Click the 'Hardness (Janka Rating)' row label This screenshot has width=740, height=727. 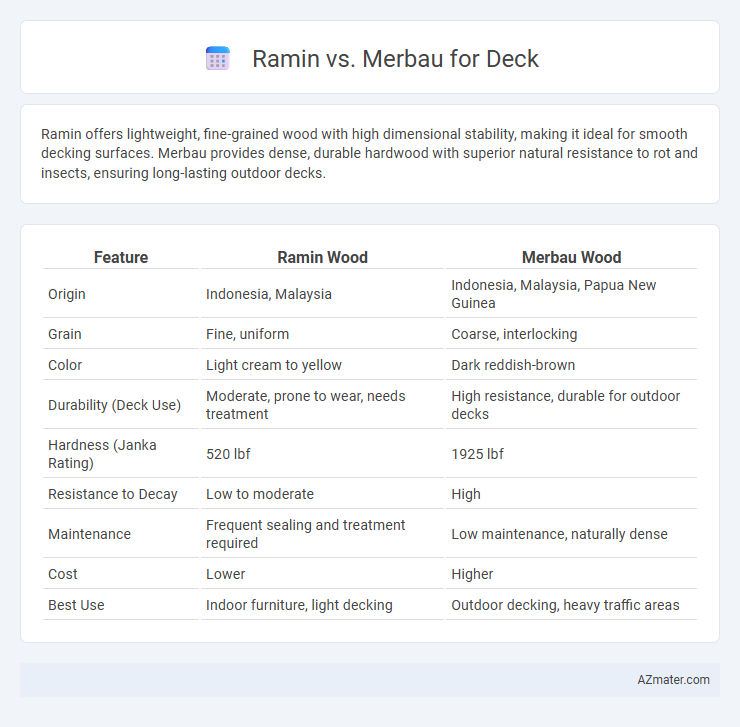pyautogui.click(x=102, y=454)
